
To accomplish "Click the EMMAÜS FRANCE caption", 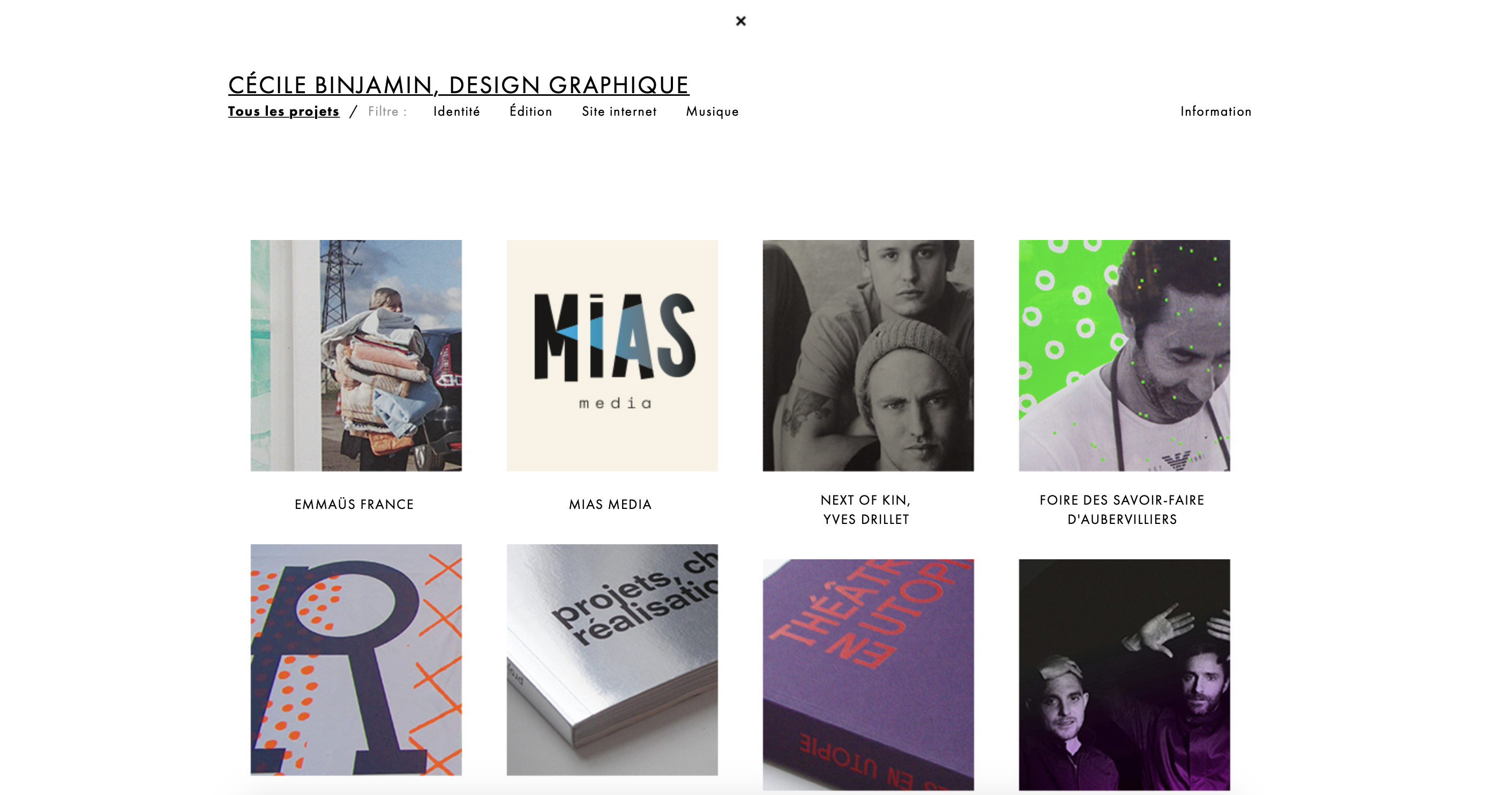I will tap(355, 505).
